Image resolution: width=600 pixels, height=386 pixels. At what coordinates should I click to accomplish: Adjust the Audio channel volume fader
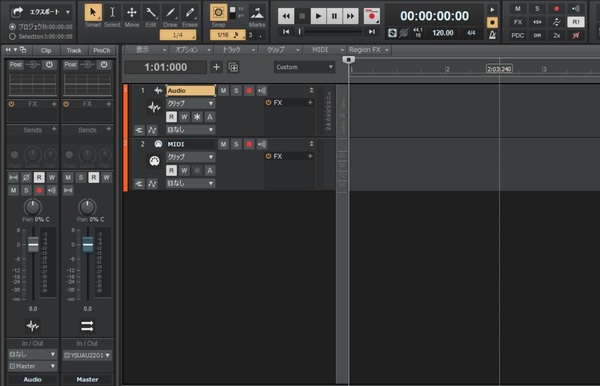[33, 245]
